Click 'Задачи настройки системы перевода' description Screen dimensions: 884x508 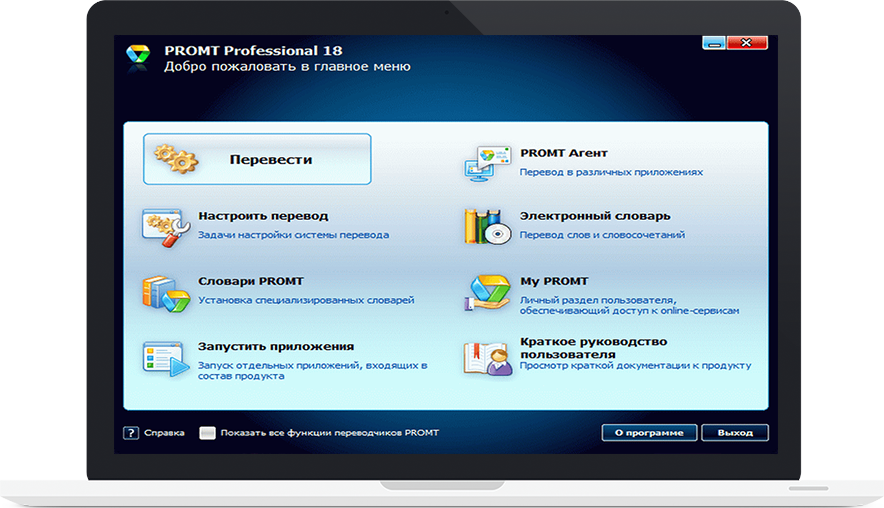pyautogui.click(x=293, y=235)
